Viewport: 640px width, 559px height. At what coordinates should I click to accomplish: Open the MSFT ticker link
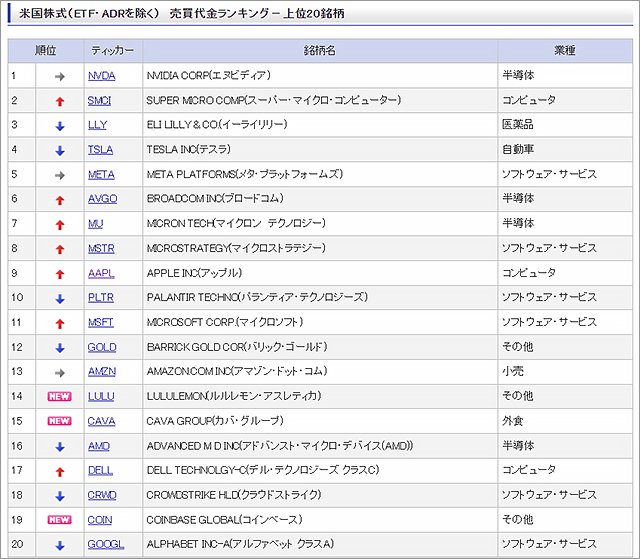click(100, 322)
